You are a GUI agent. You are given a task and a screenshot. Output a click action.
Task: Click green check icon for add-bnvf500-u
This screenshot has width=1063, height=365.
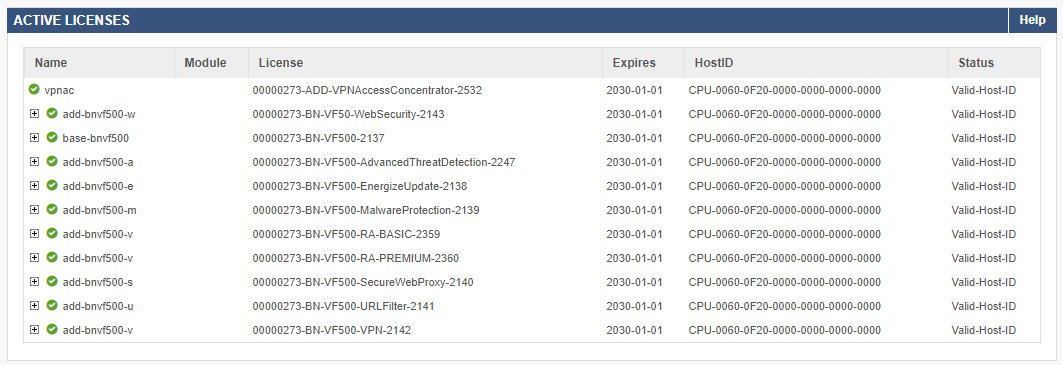click(x=52, y=305)
